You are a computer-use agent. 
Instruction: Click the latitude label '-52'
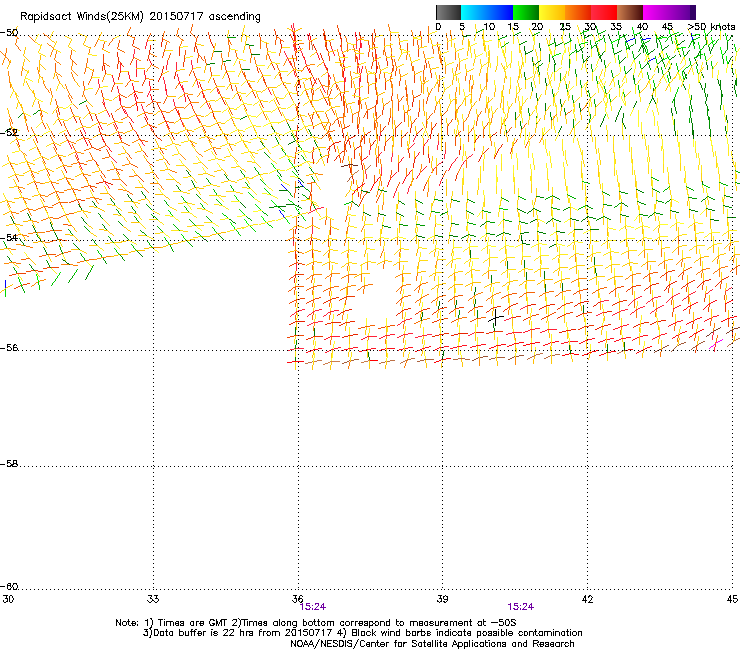point(9,133)
